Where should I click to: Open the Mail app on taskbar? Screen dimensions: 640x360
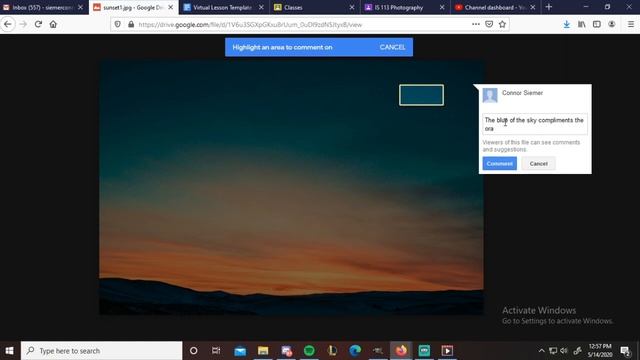click(240, 351)
